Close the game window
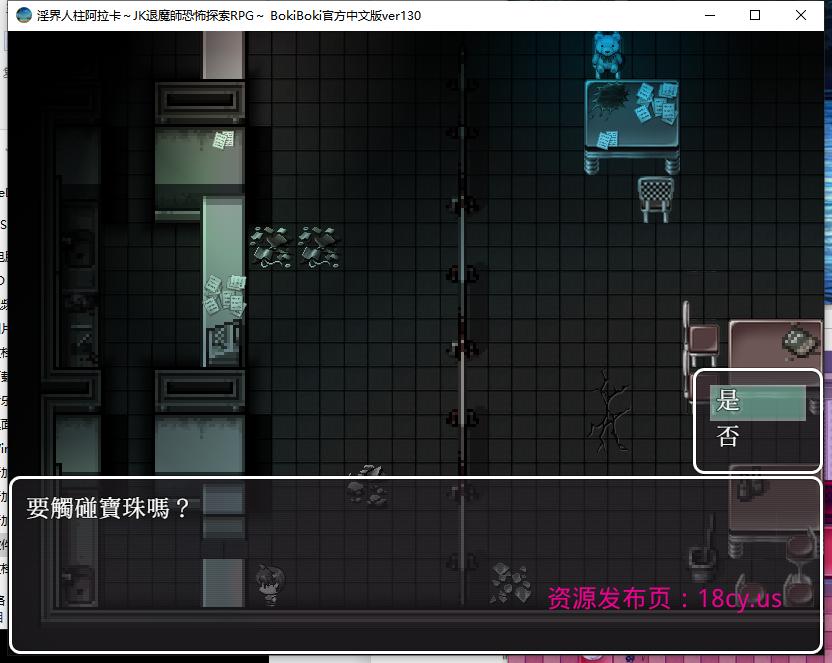 801,15
